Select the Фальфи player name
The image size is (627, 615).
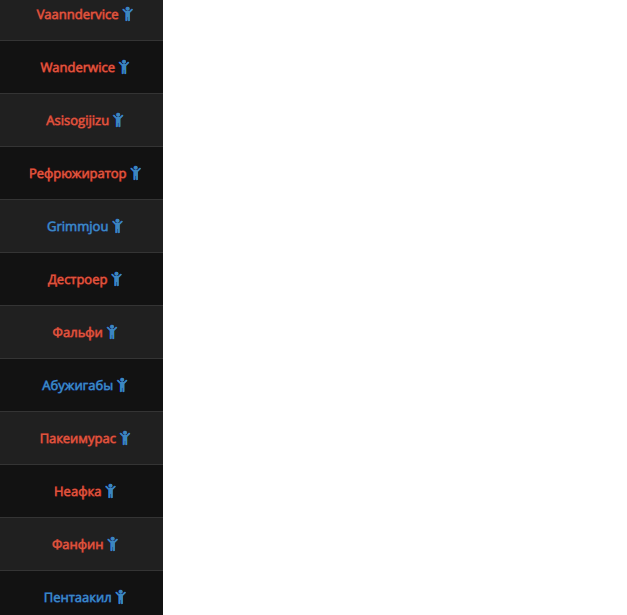click(78, 333)
